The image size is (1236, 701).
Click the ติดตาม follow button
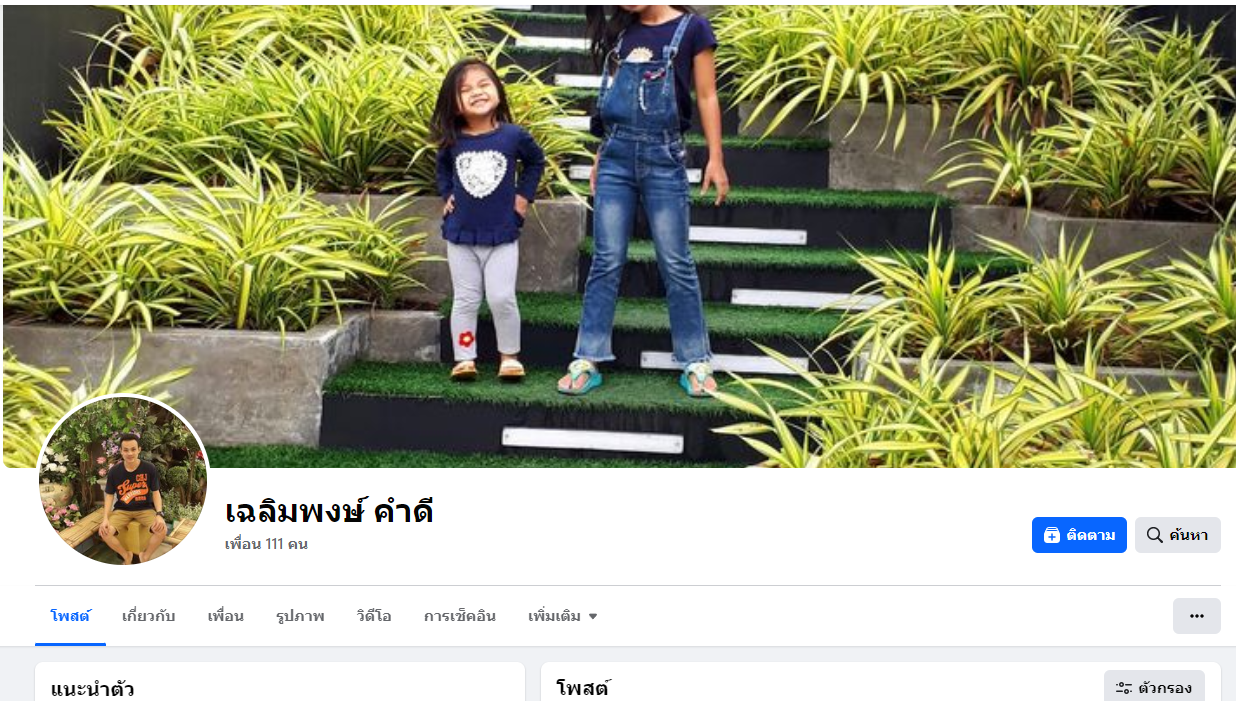1079,535
